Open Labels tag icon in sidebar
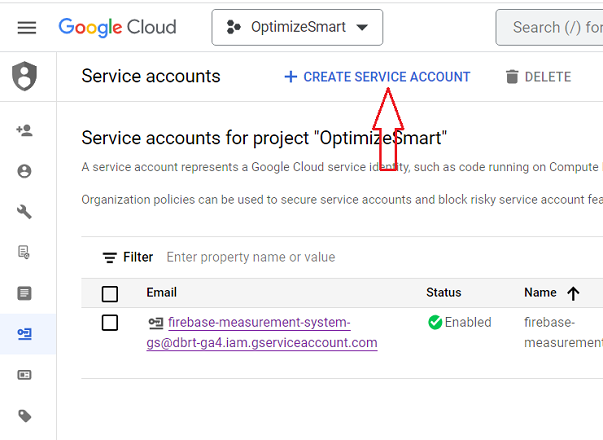 (25, 416)
